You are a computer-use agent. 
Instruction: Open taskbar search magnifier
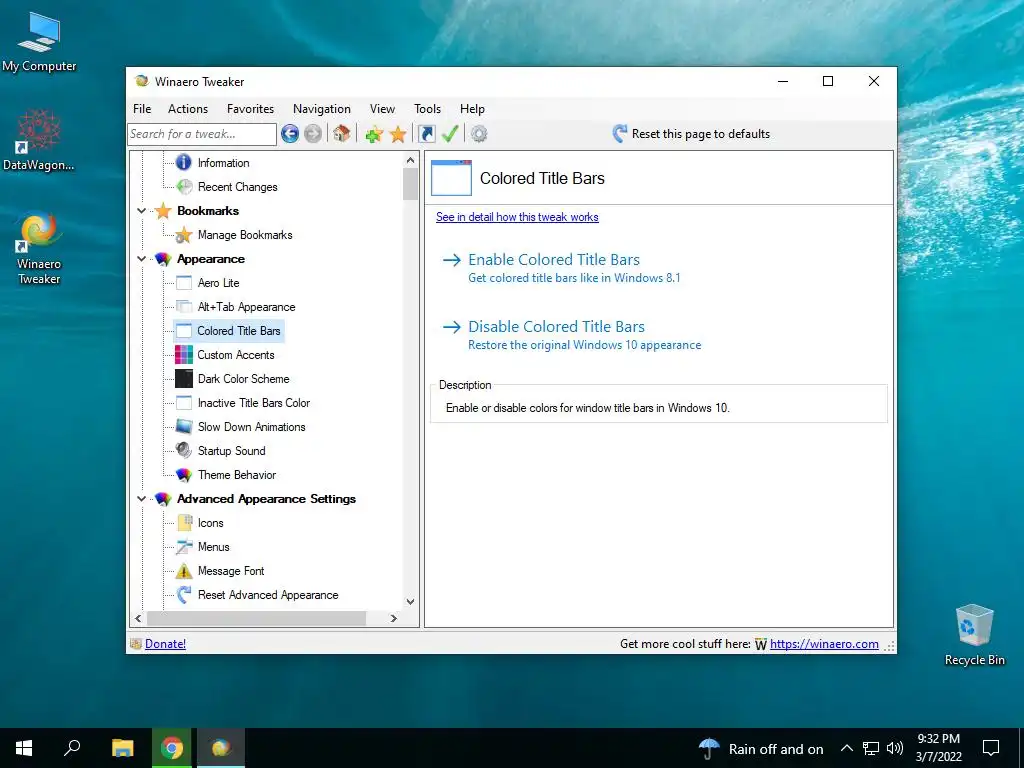click(x=72, y=748)
